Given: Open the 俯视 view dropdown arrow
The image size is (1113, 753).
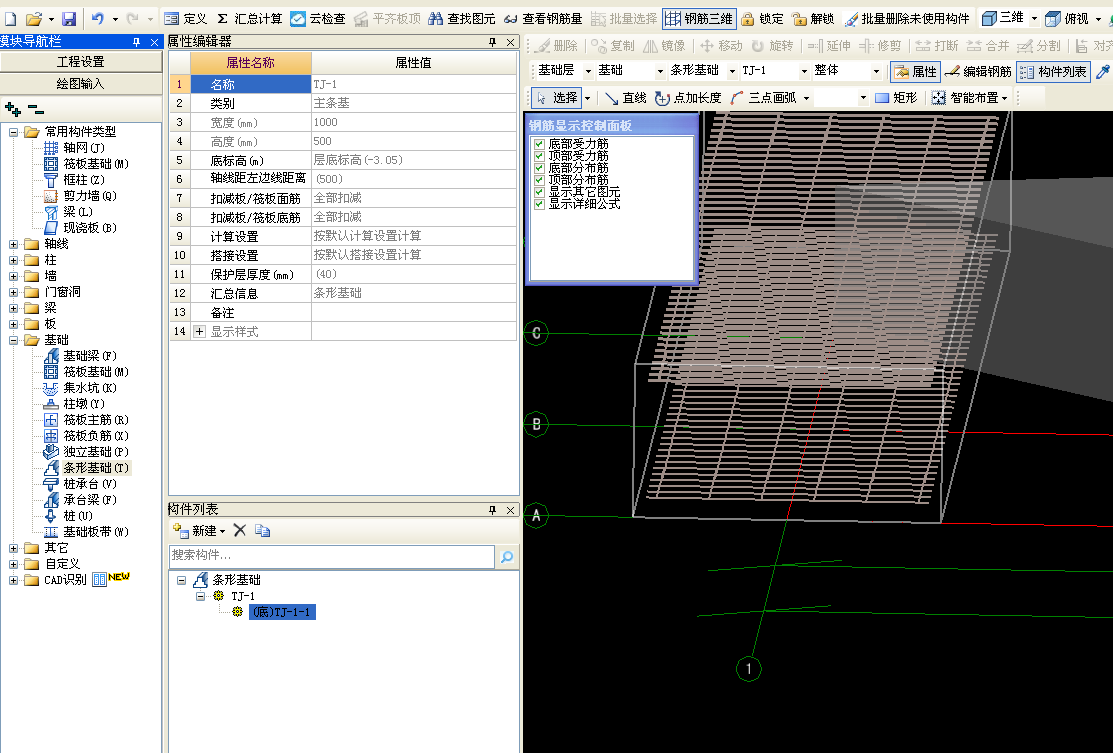Looking at the screenshot, I should tap(1098, 19).
